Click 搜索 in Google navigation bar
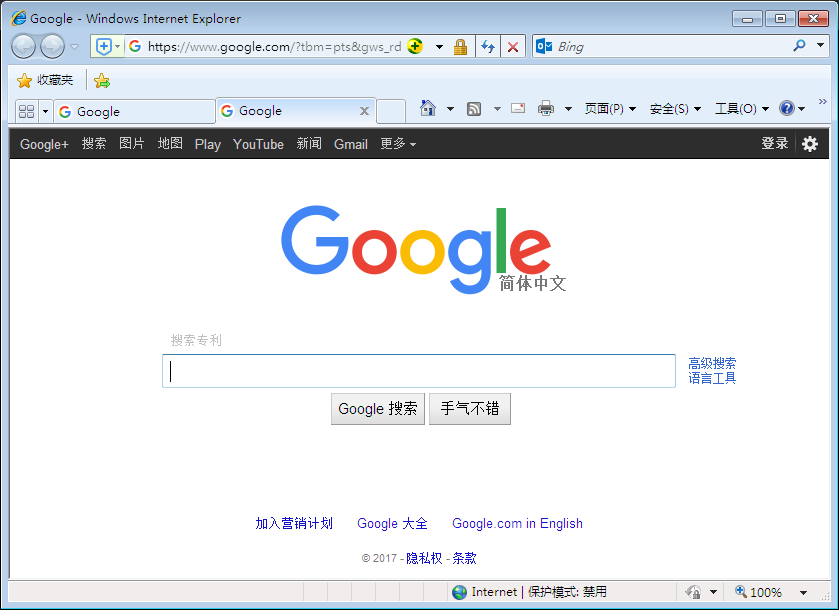The width and height of the screenshot is (839, 610). click(94, 143)
